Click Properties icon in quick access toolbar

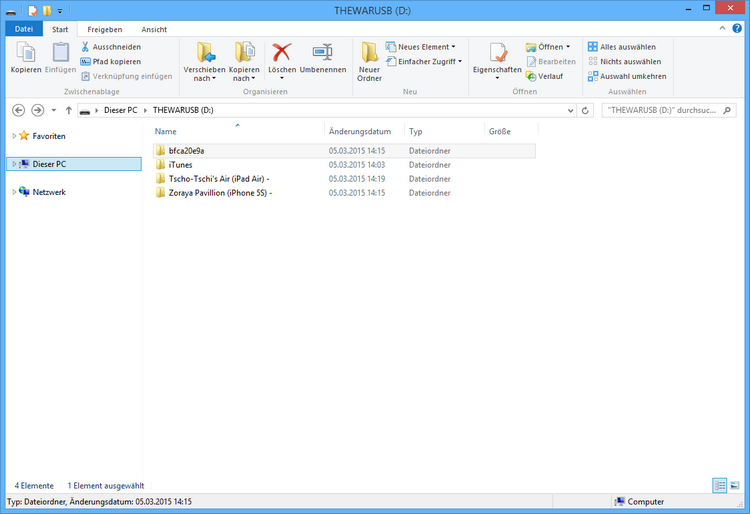click(33, 11)
